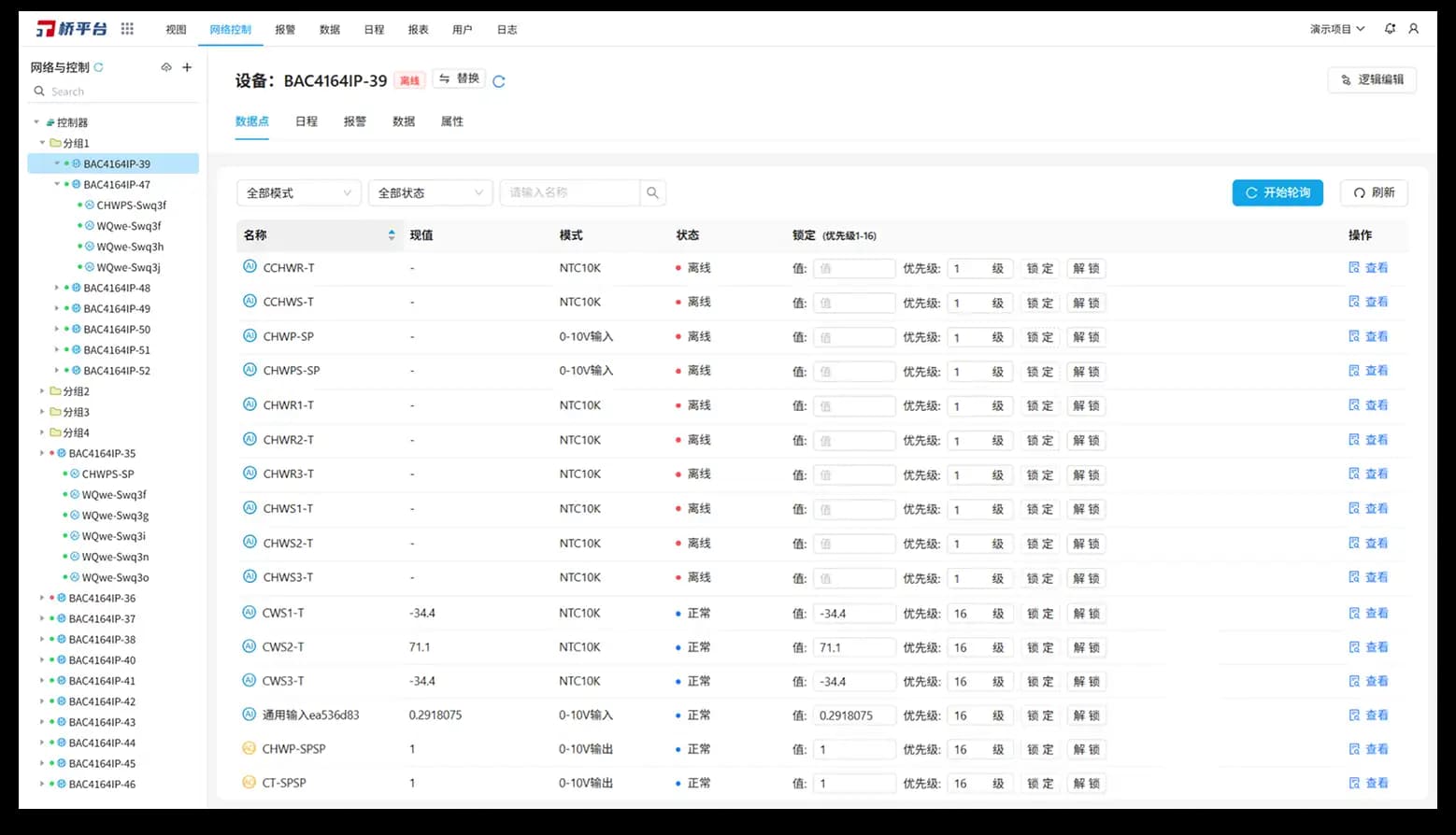Select BAC4164IP-39 in the tree
This screenshot has width=1456, height=835.
pos(113,163)
